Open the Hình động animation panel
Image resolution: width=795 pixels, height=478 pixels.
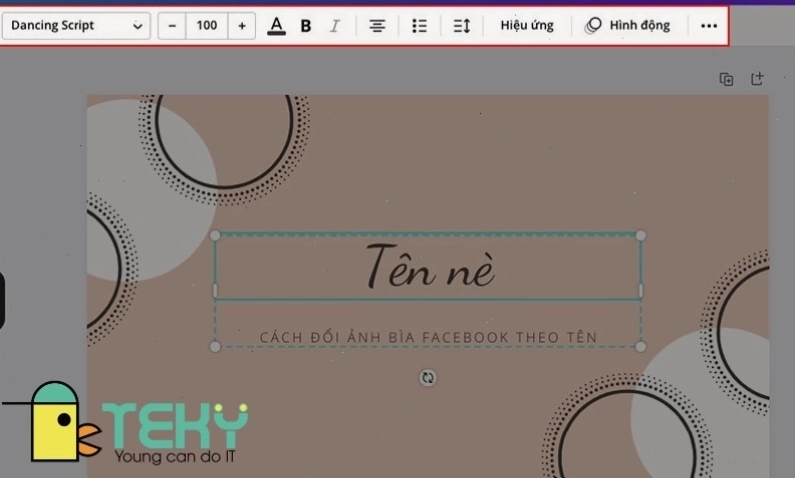pos(628,25)
